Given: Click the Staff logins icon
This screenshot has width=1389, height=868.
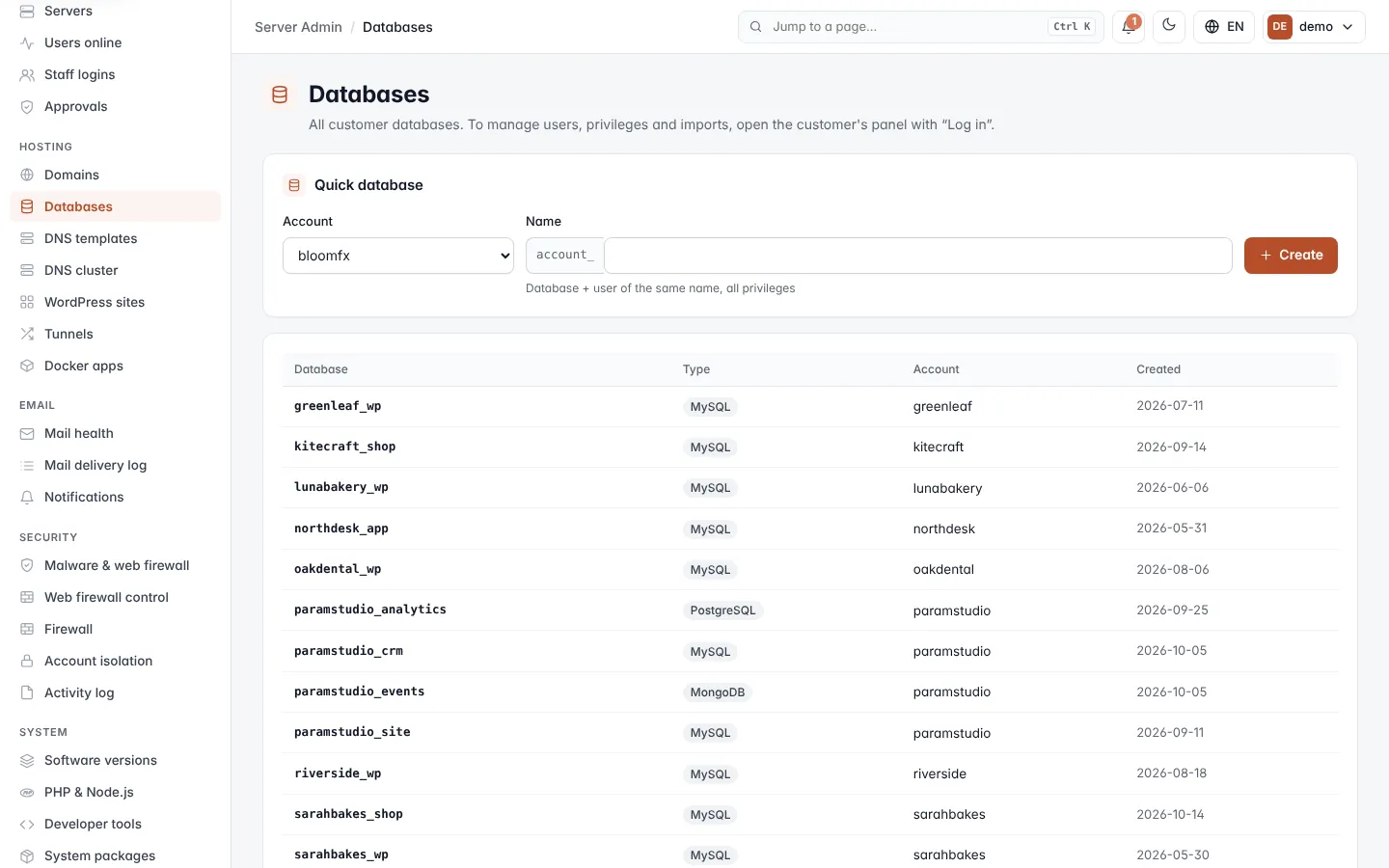Looking at the screenshot, I should click(27, 75).
